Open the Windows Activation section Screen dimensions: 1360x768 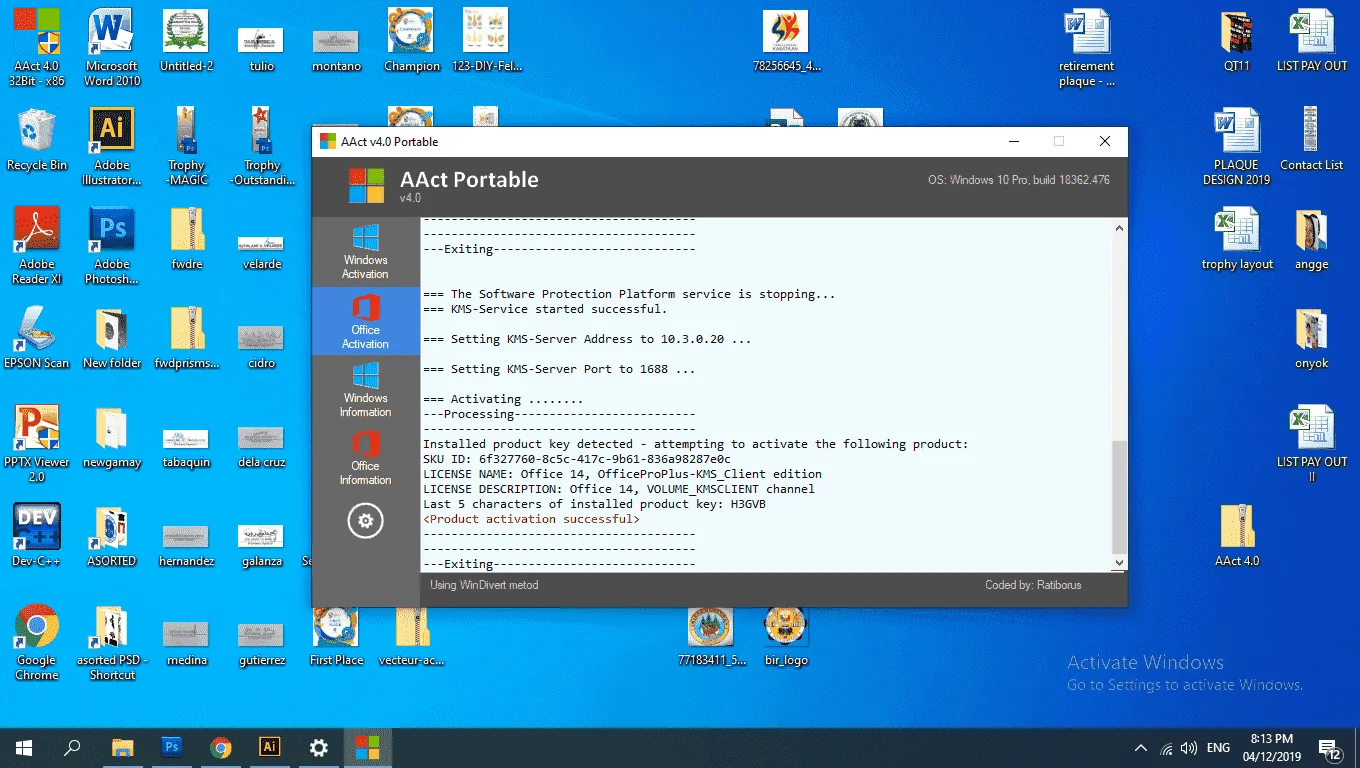click(365, 252)
